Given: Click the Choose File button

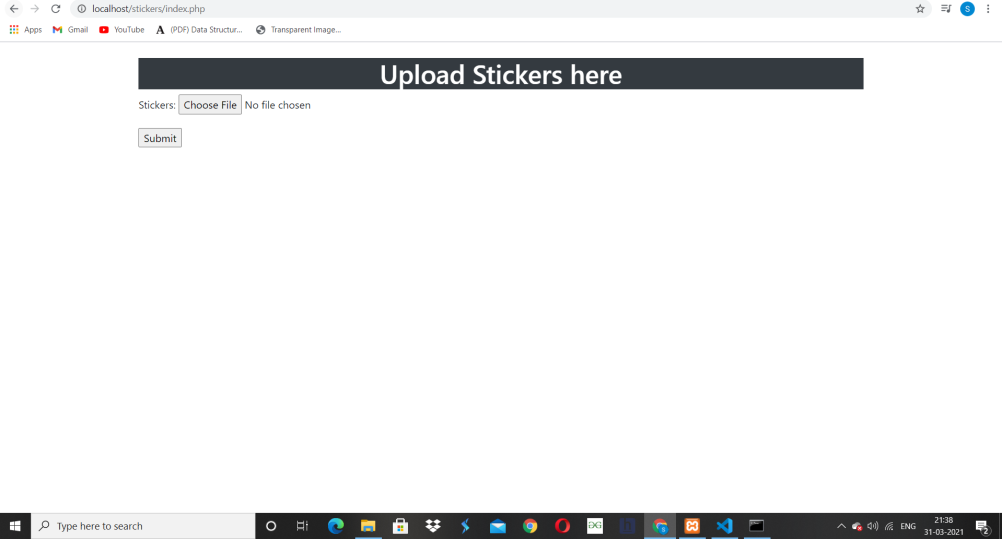Looking at the screenshot, I should coord(210,105).
